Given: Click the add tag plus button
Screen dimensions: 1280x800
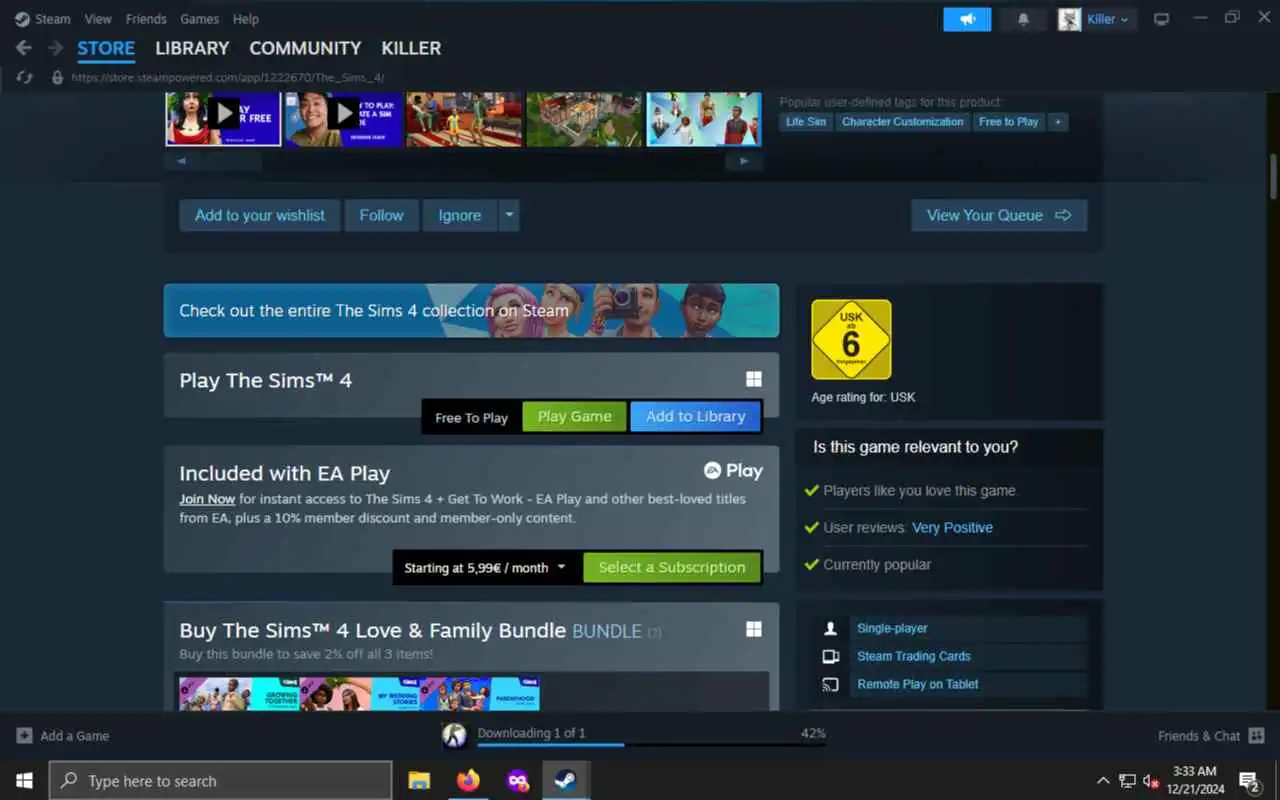Looking at the screenshot, I should coord(1058,122).
